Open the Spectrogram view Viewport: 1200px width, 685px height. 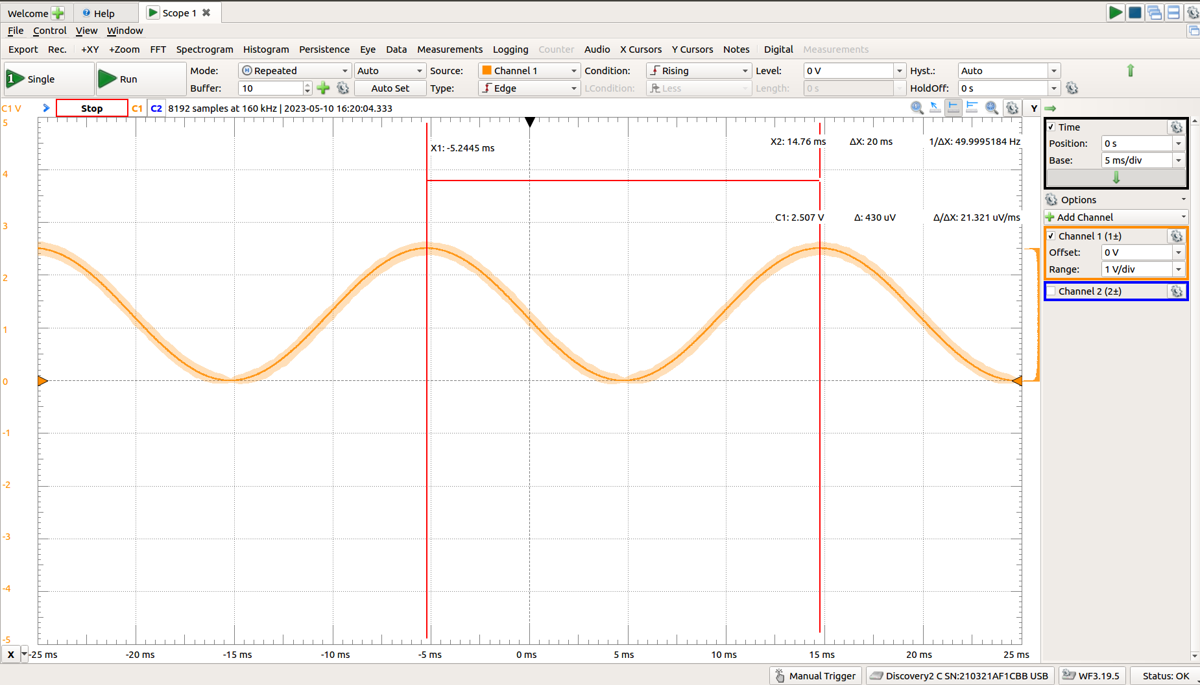click(x=204, y=49)
